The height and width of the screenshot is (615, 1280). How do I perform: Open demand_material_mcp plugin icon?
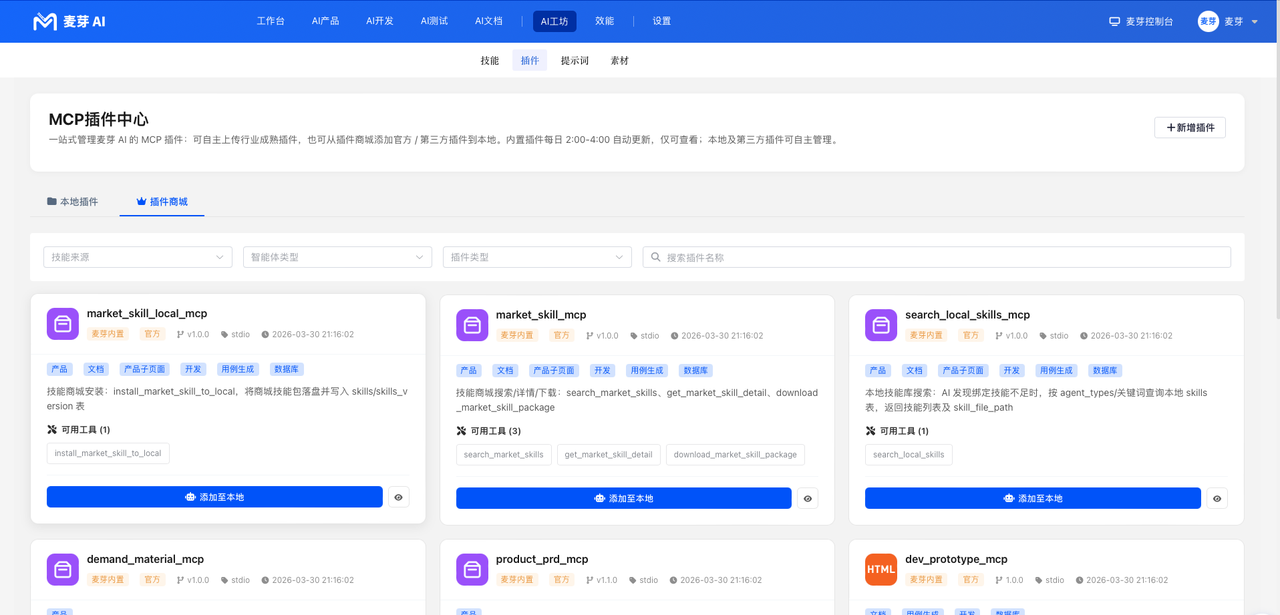pyautogui.click(x=63, y=569)
